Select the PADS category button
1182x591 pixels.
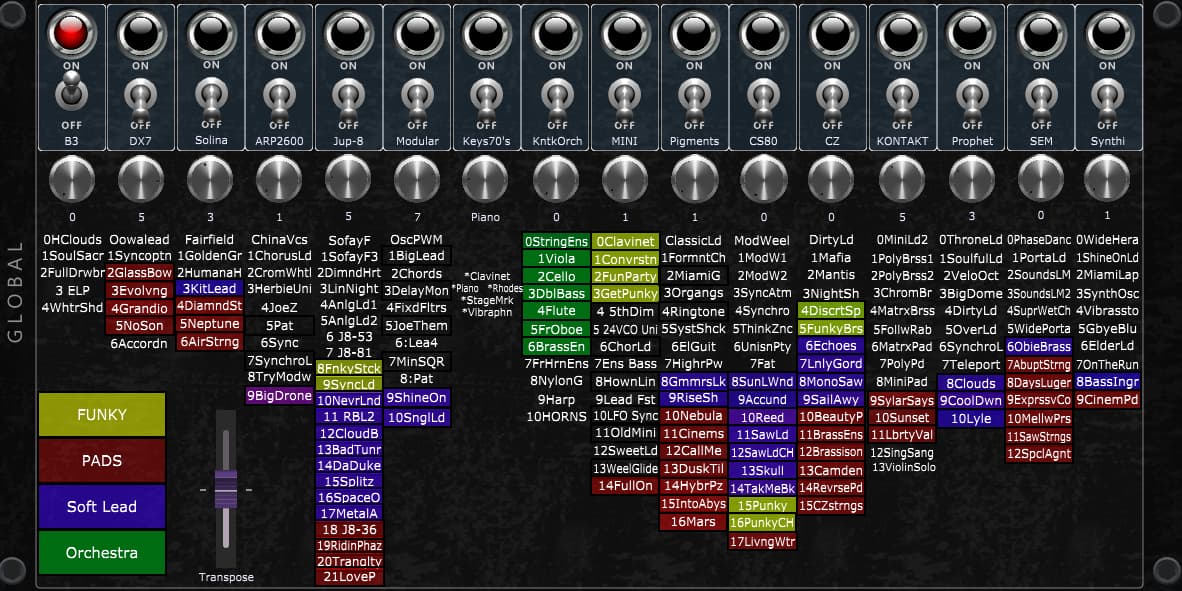tap(102, 461)
